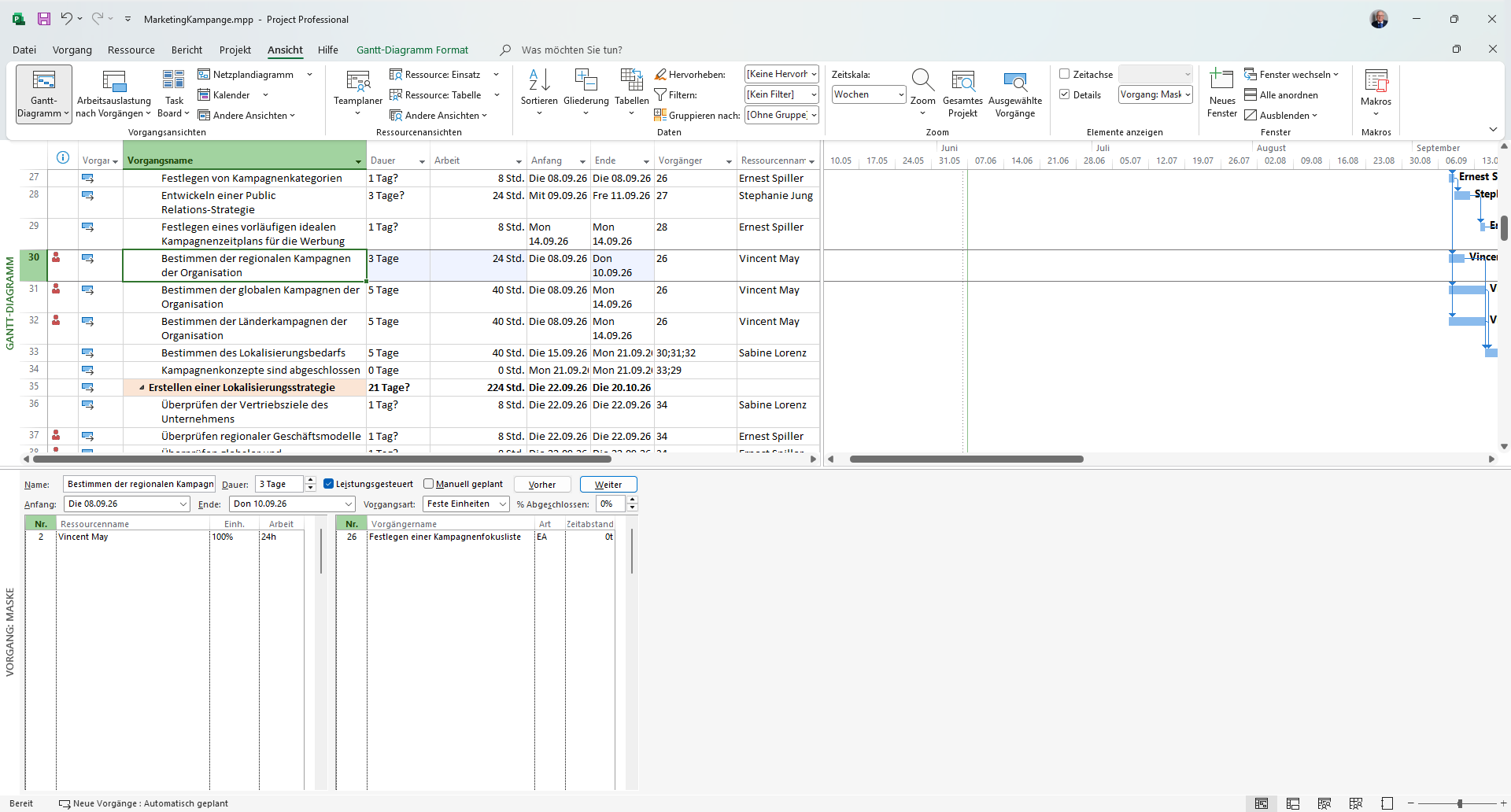The image size is (1511, 812).
Task: Check the Manuell geplant checkbox
Action: (429, 484)
